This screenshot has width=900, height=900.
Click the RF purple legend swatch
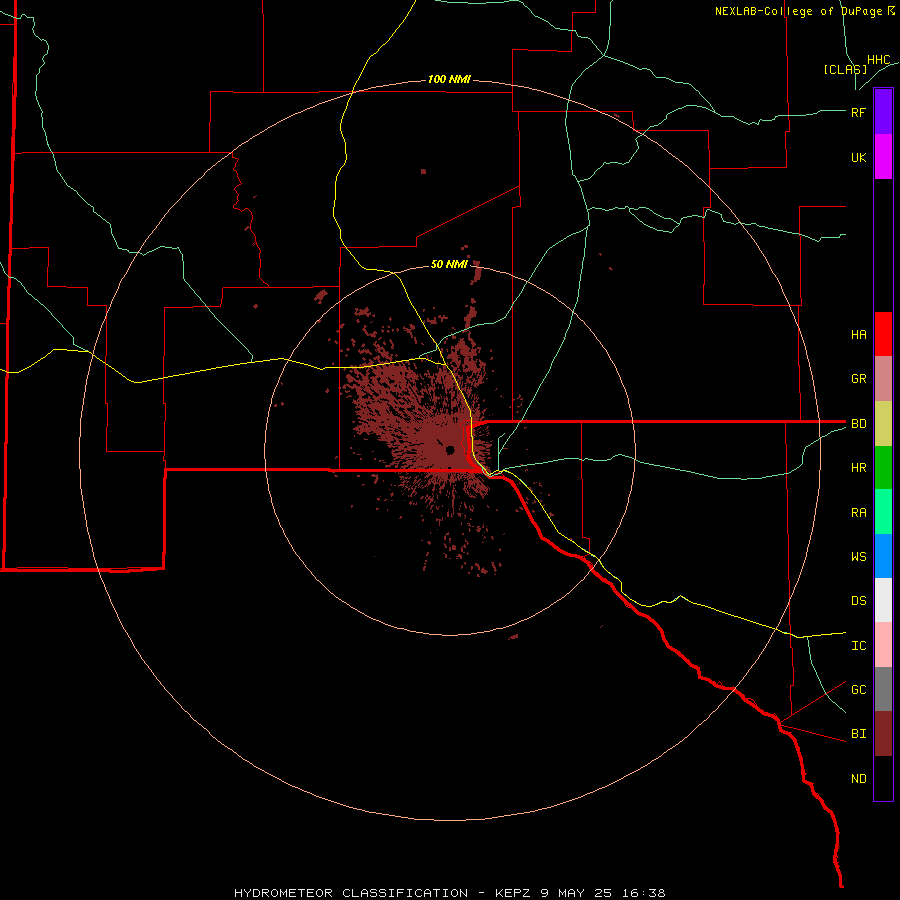coord(883,111)
